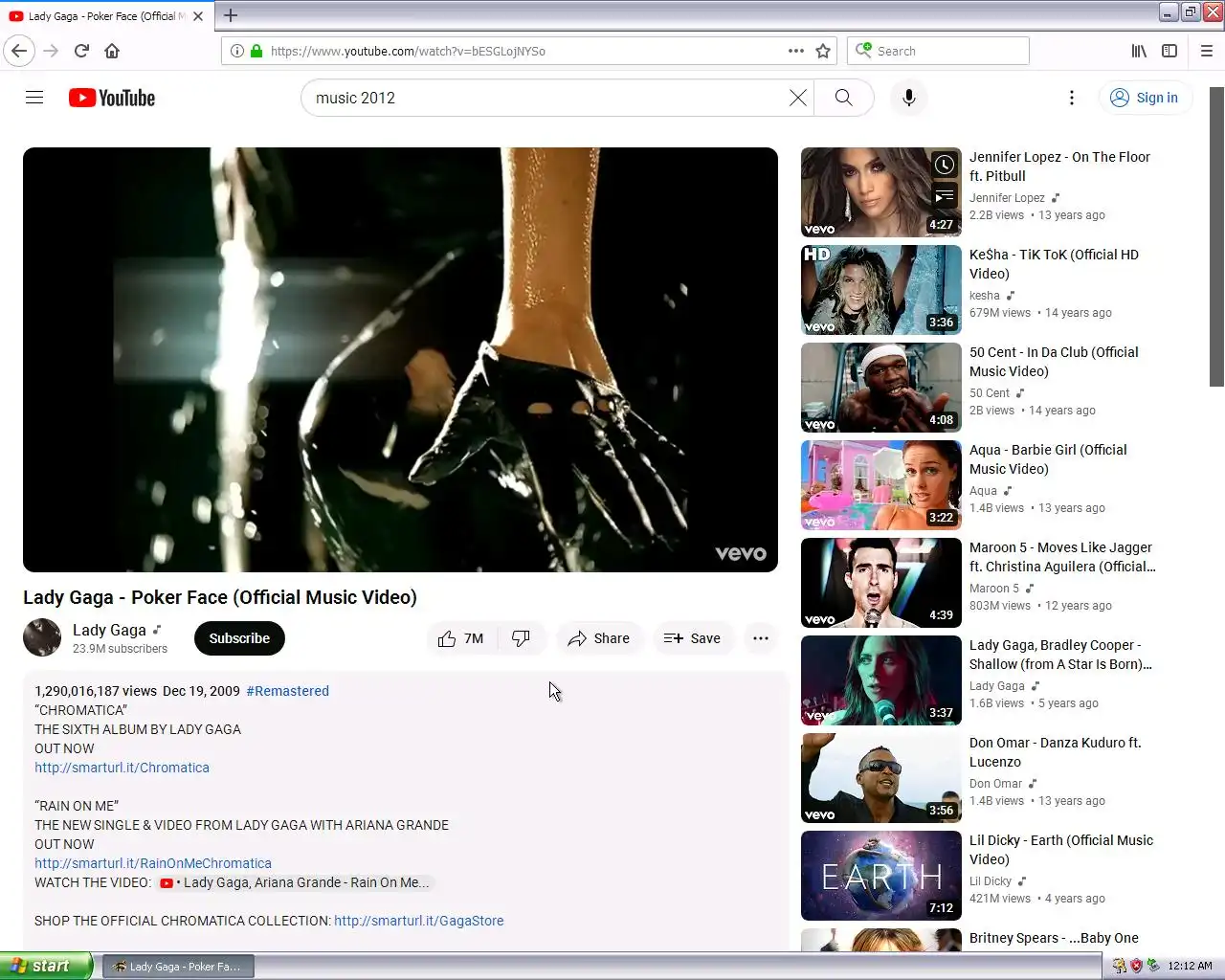Viewport: 1225px width, 980px height.
Task: Open YouTube settings three-dot menu
Action: click(x=1071, y=98)
